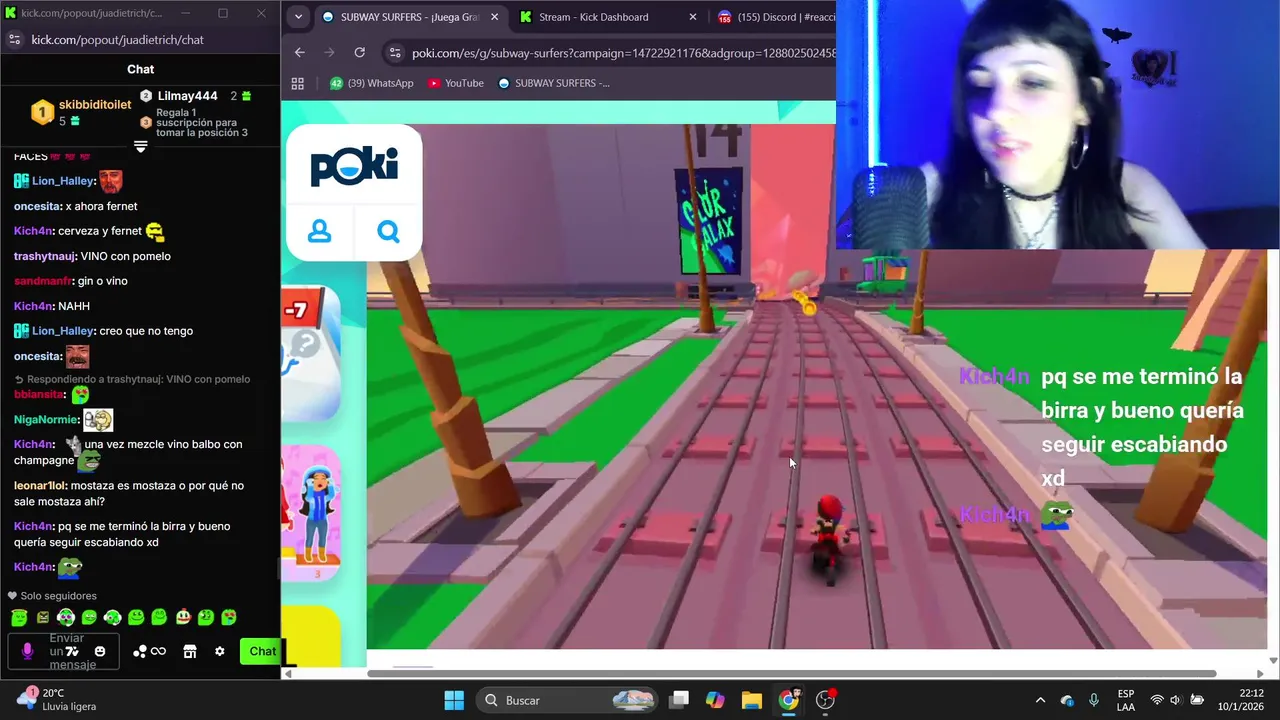Viewport: 1280px width, 720px height.
Task: Open the emoji picker in chat input
Action: (100, 652)
